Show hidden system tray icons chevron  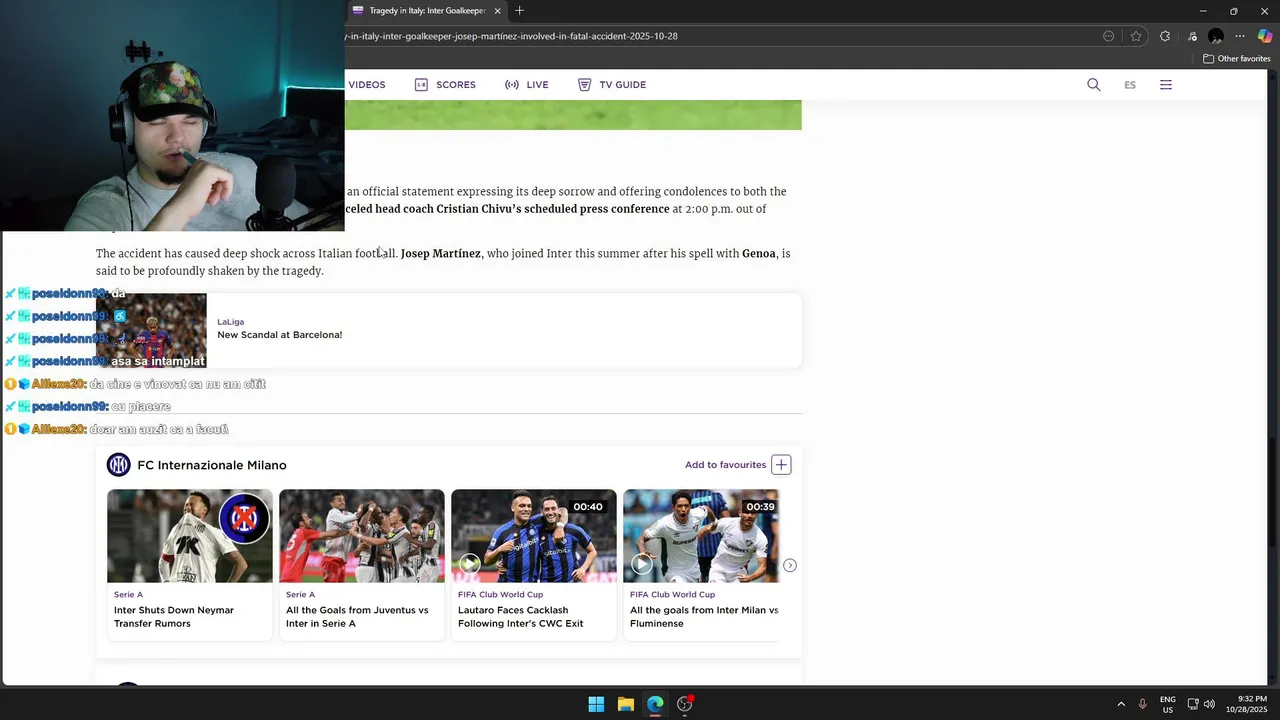(1121, 704)
